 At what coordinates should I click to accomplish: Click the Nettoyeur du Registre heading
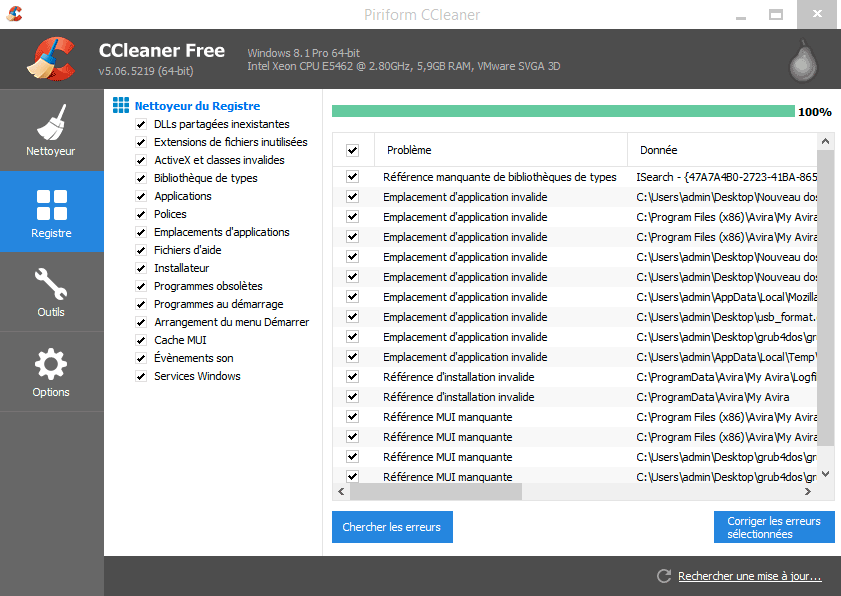tap(197, 106)
